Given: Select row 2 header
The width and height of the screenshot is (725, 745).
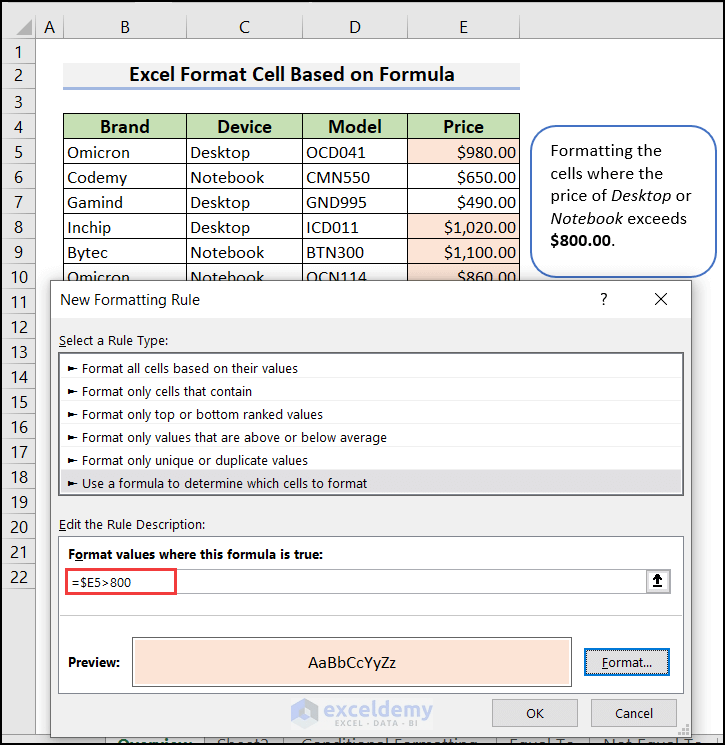Looking at the screenshot, I should click(19, 76).
